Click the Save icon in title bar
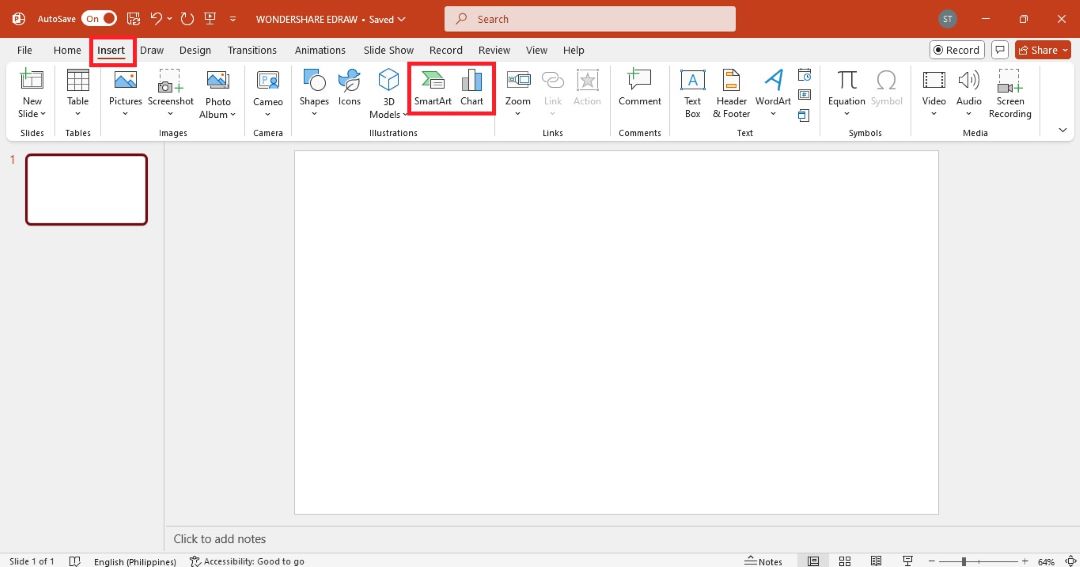The width and height of the screenshot is (1080, 567). pos(134,19)
